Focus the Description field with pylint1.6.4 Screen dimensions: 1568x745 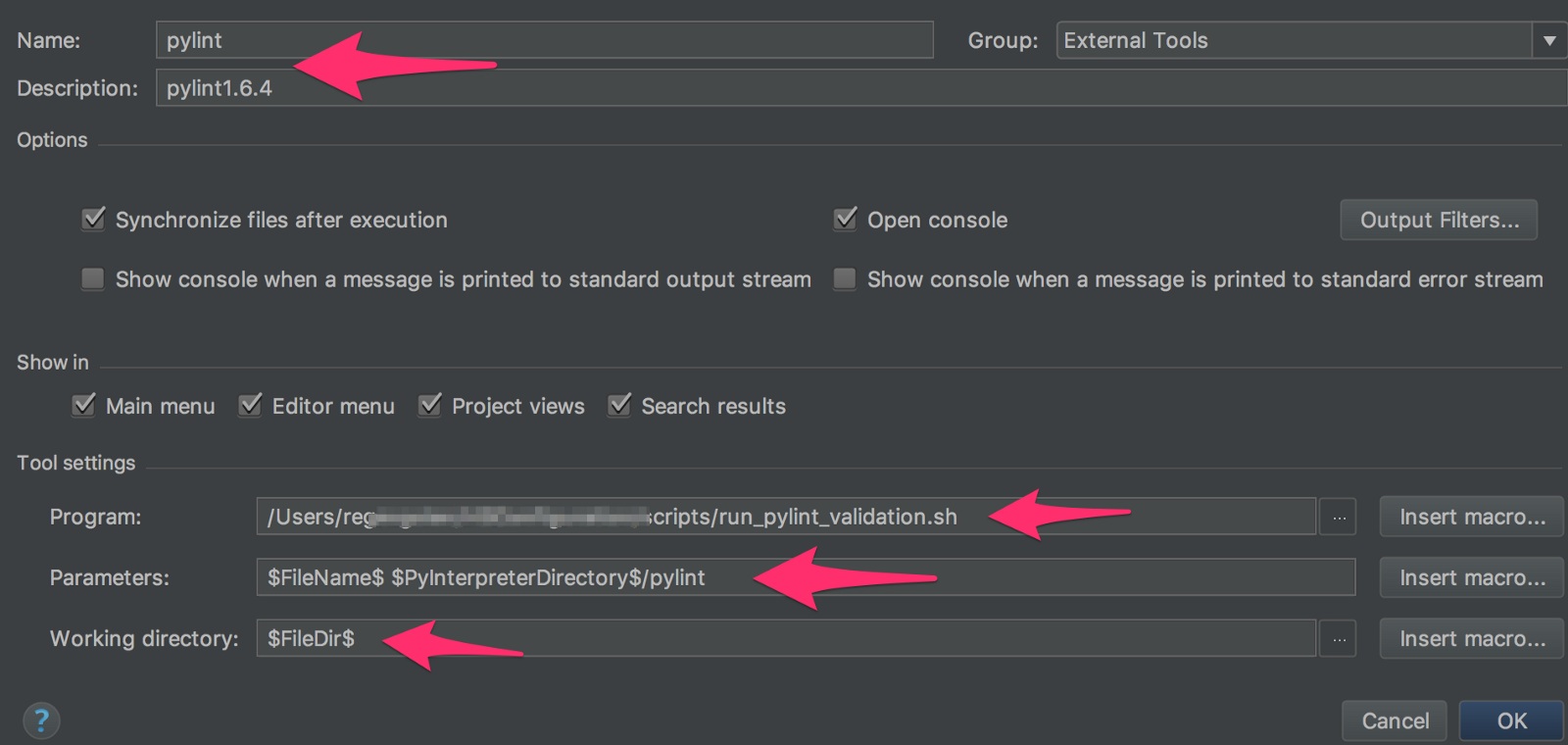click(x=861, y=88)
